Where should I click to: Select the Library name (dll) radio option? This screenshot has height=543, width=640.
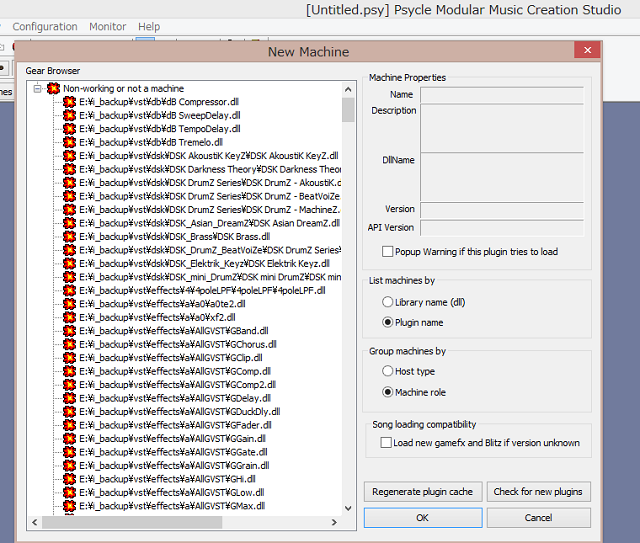387,302
